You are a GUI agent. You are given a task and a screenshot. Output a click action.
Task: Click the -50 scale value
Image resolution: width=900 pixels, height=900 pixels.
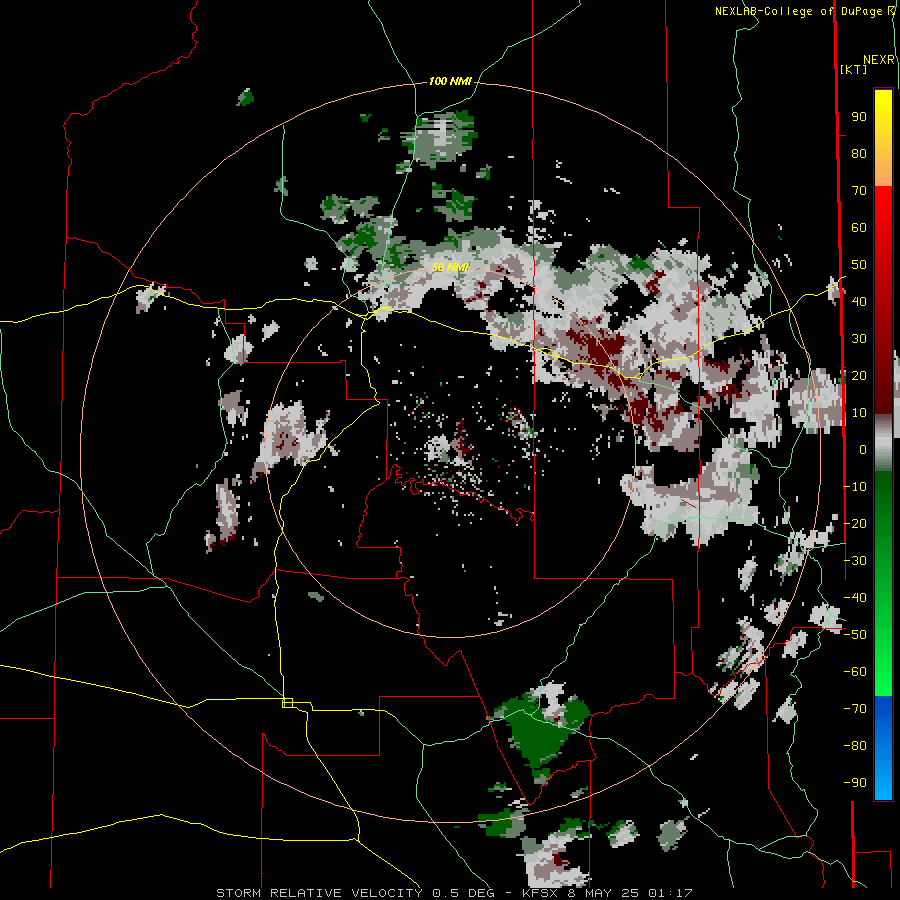[x=855, y=635]
